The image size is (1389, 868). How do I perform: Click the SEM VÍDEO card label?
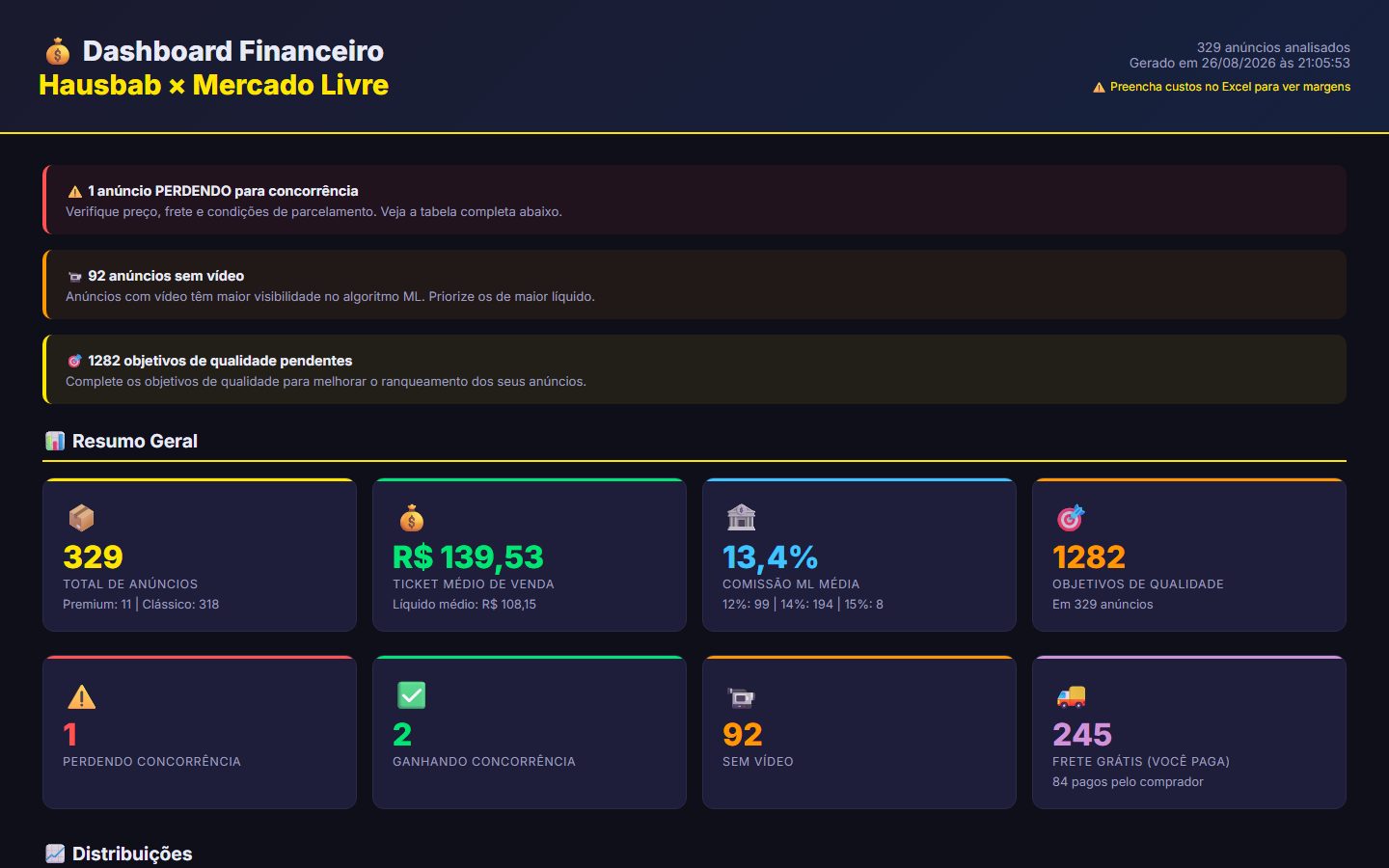[758, 762]
